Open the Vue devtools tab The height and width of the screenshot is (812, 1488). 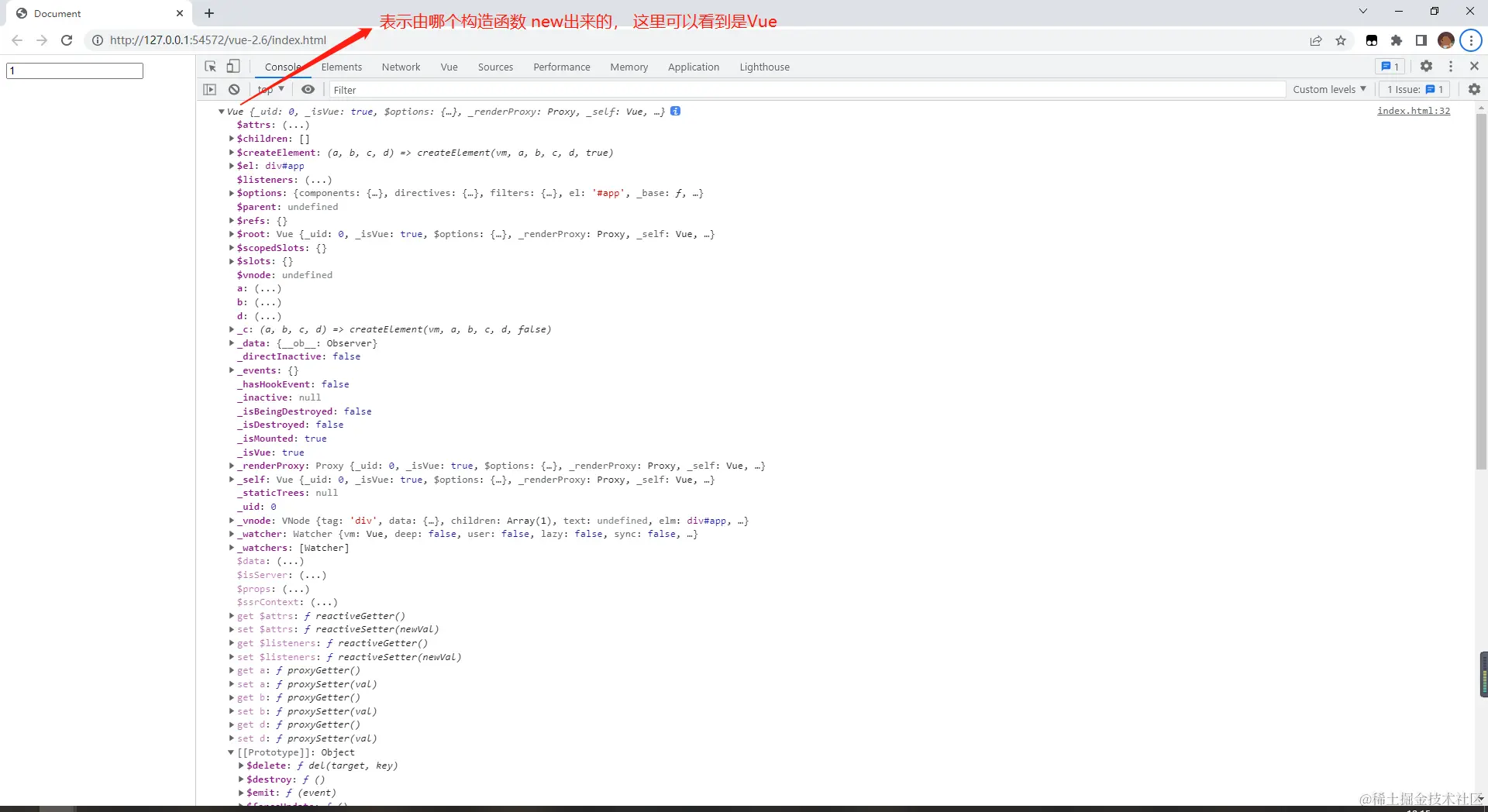(x=449, y=67)
